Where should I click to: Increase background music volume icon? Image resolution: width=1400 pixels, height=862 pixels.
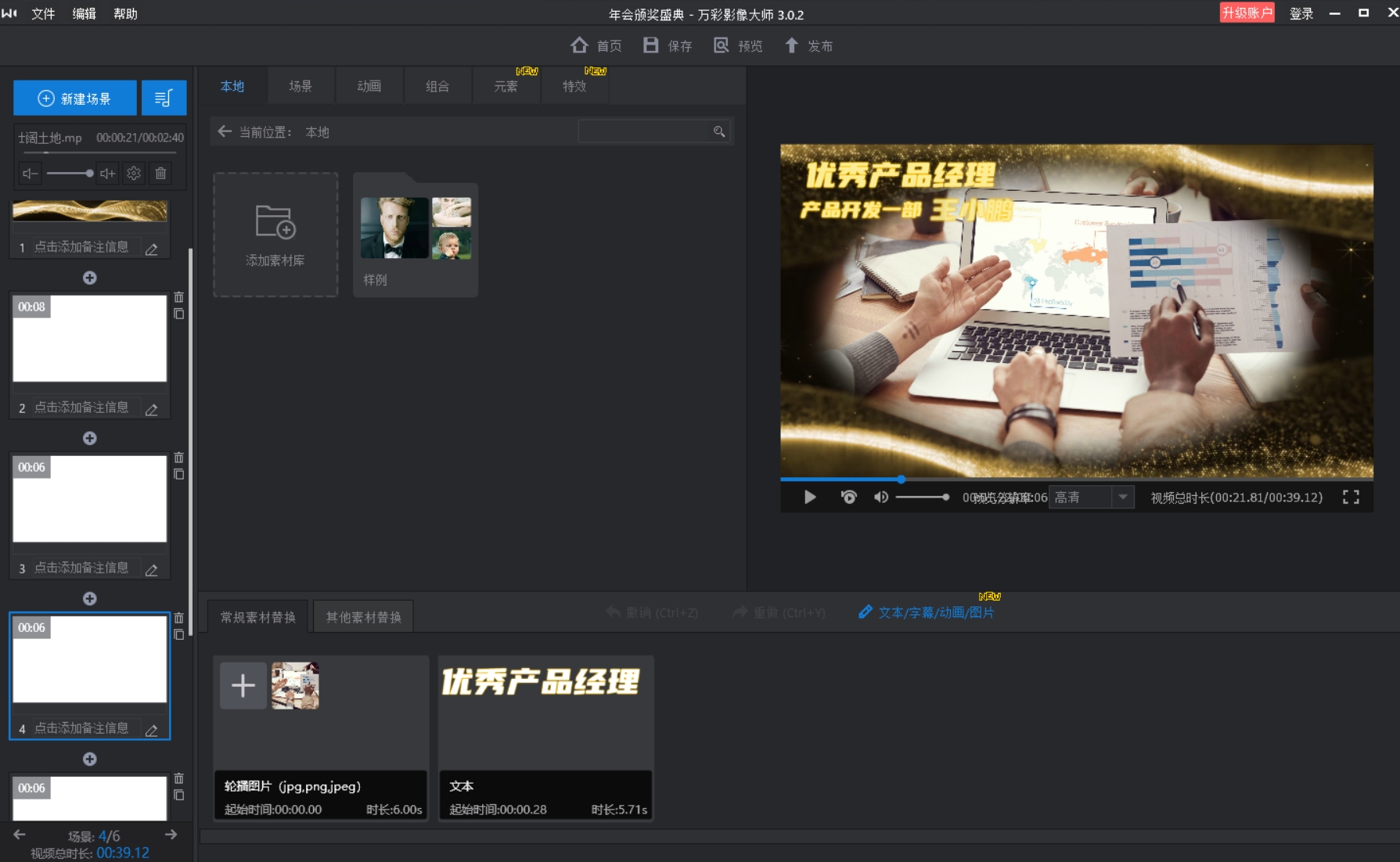[x=108, y=173]
